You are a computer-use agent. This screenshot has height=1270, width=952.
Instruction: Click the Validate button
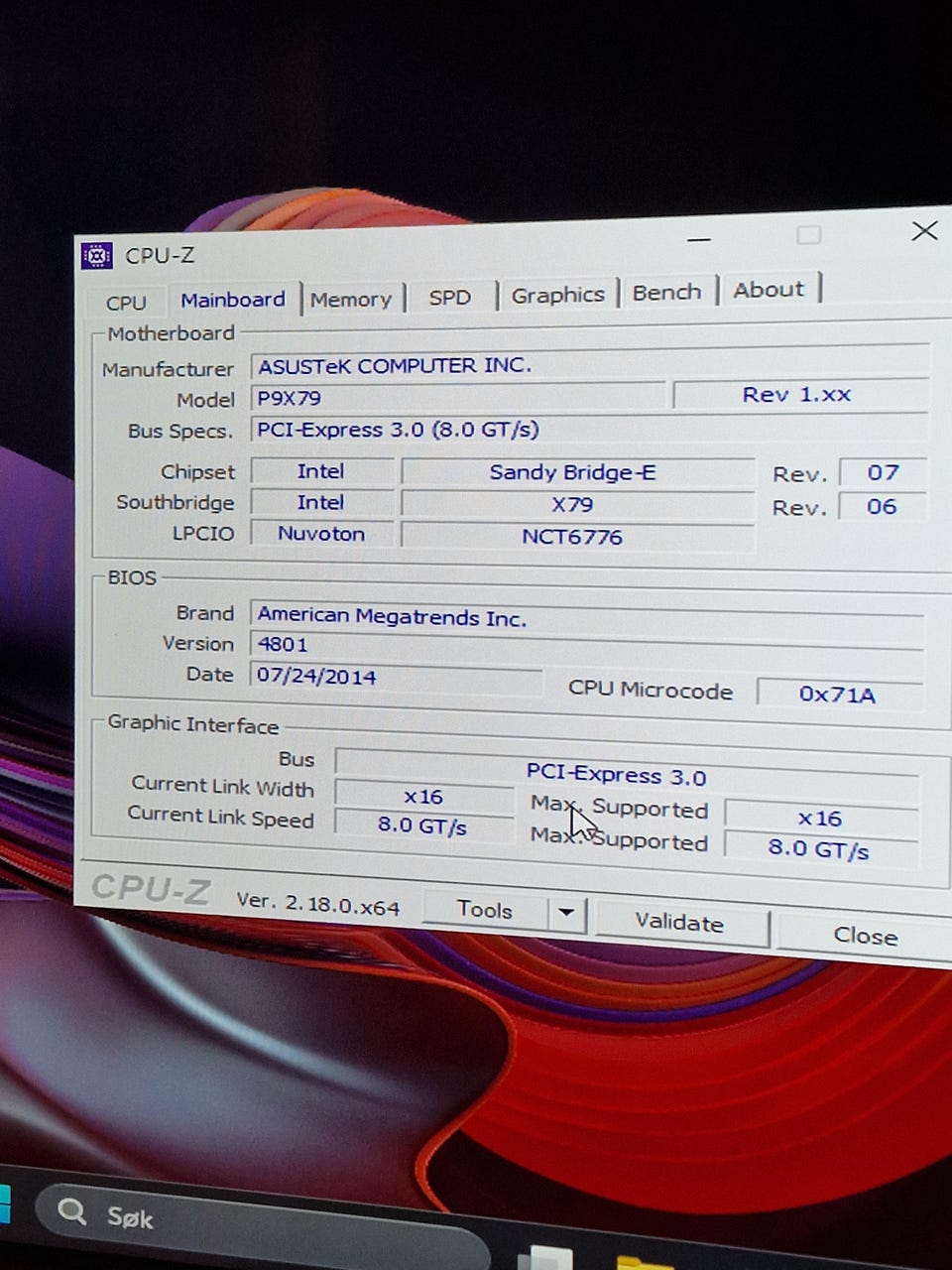pos(679,923)
